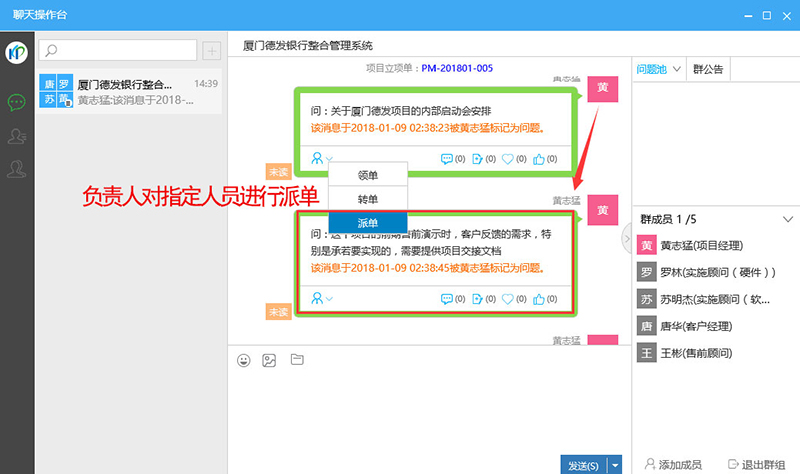Click thumbs-up icon on second question message

click(539, 299)
